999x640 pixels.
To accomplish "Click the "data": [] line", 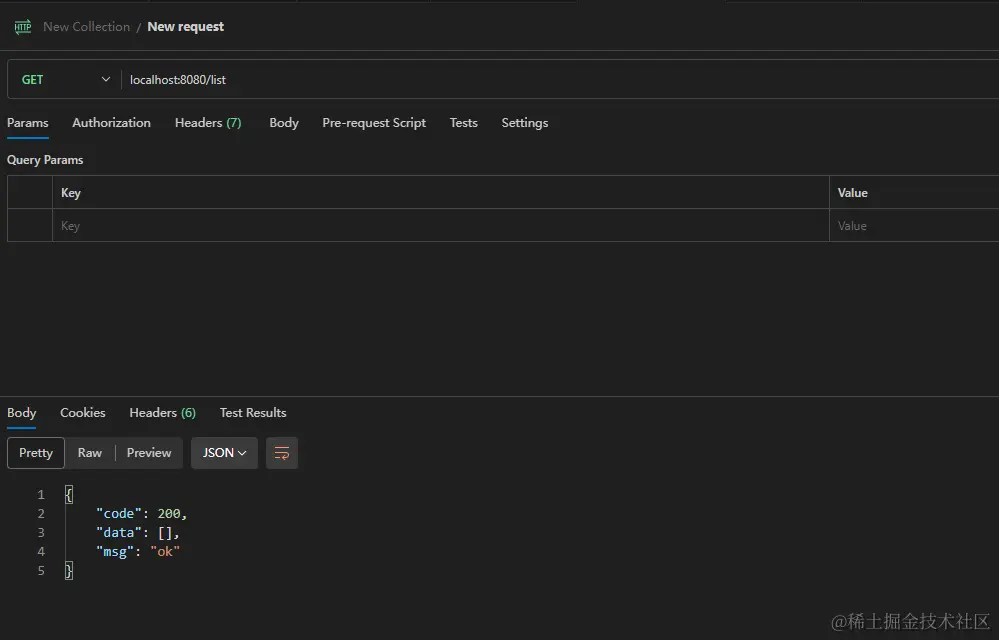I will click(138, 532).
